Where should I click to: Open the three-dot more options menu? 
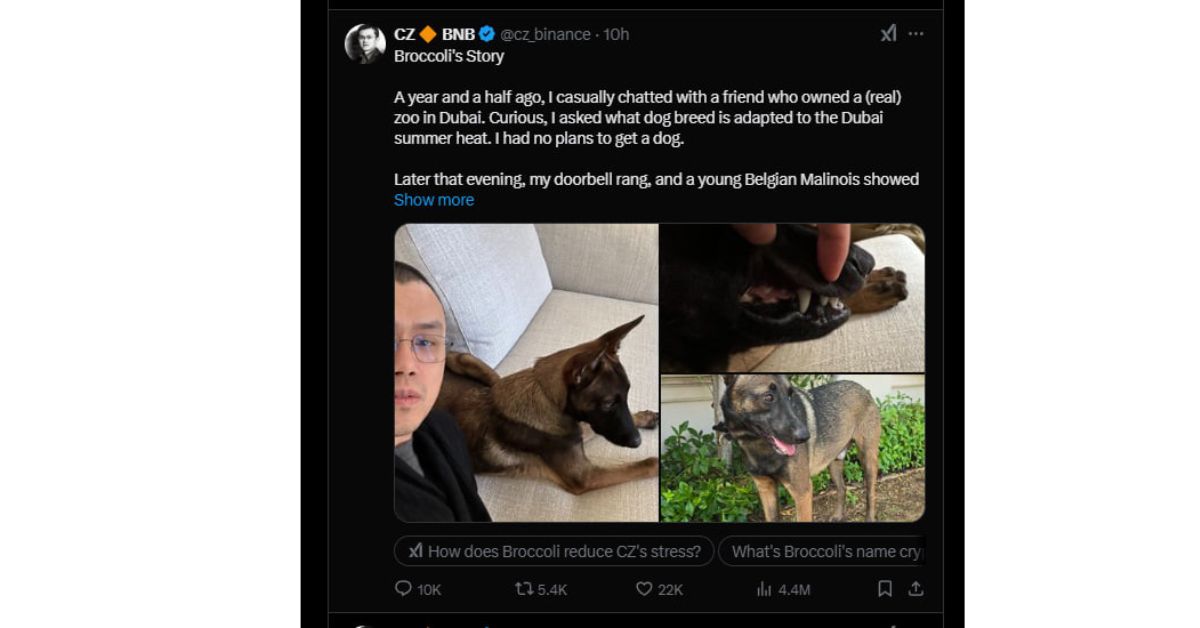[x=916, y=34]
